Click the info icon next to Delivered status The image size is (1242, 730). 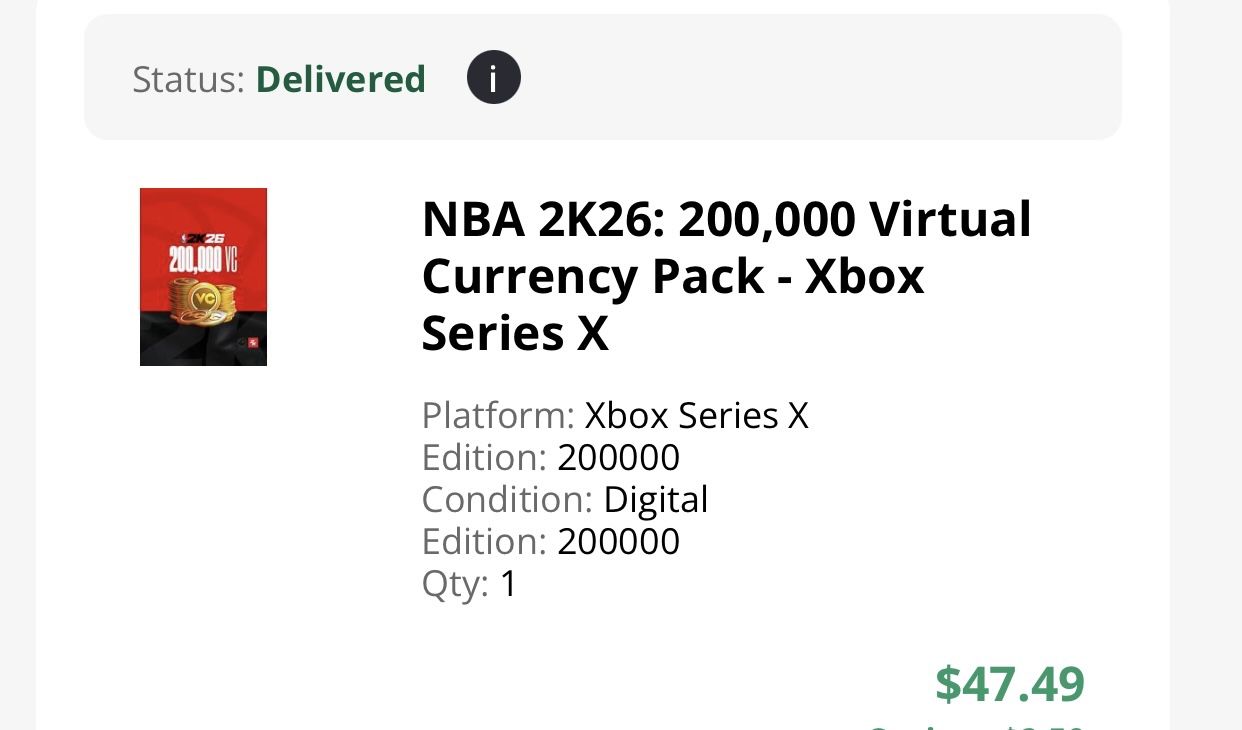pos(493,77)
